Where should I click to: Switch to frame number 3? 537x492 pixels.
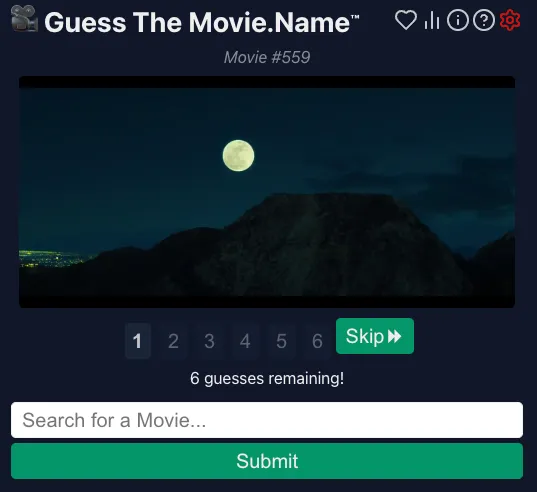209,341
